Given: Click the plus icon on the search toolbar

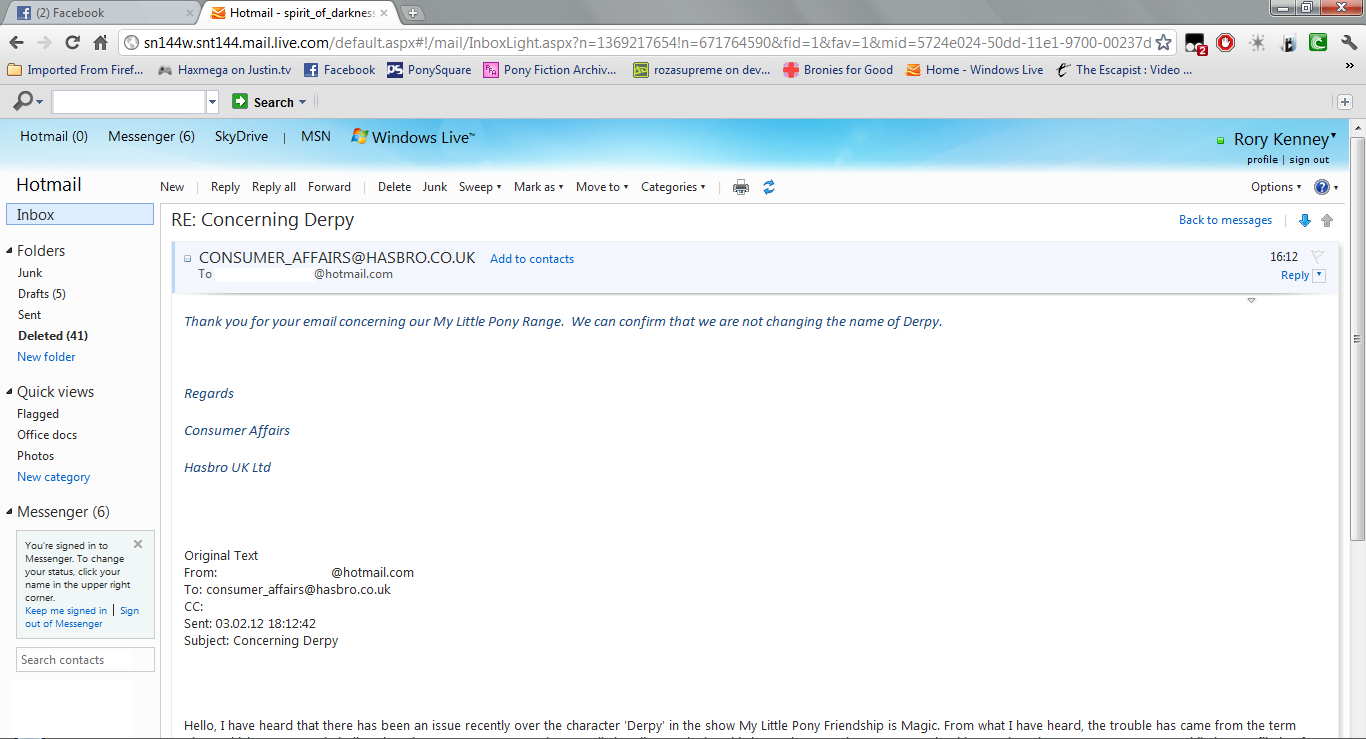Looking at the screenshot, I should pyautogui.click(x=1345, y=102).
